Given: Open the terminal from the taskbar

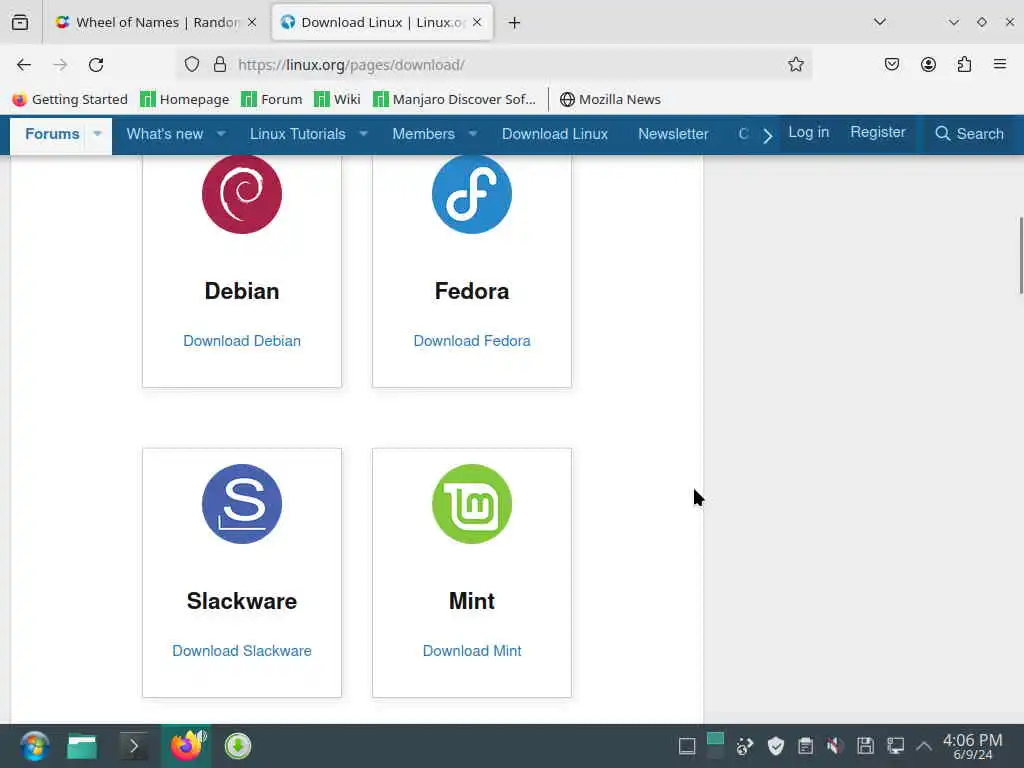Looking at the screenshot, I should (x=134, y=746).
